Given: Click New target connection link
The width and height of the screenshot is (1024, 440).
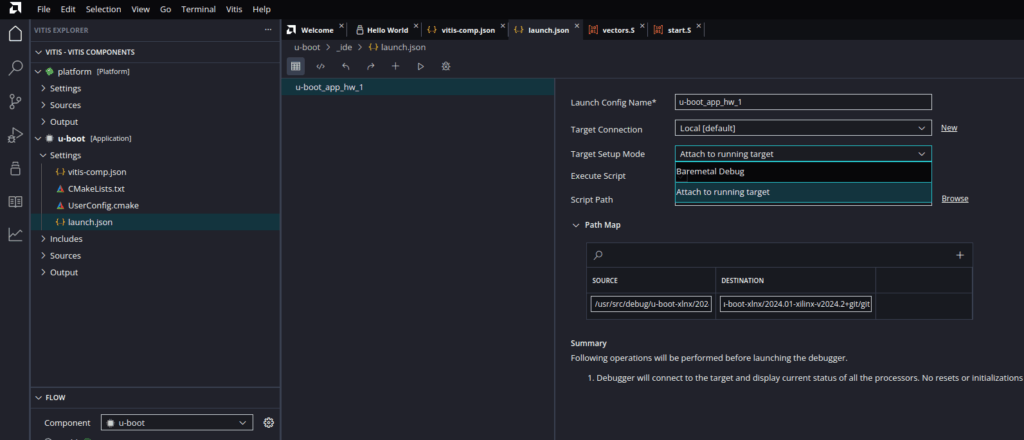Looking at the screenshot, I should (x=949, y=128).
